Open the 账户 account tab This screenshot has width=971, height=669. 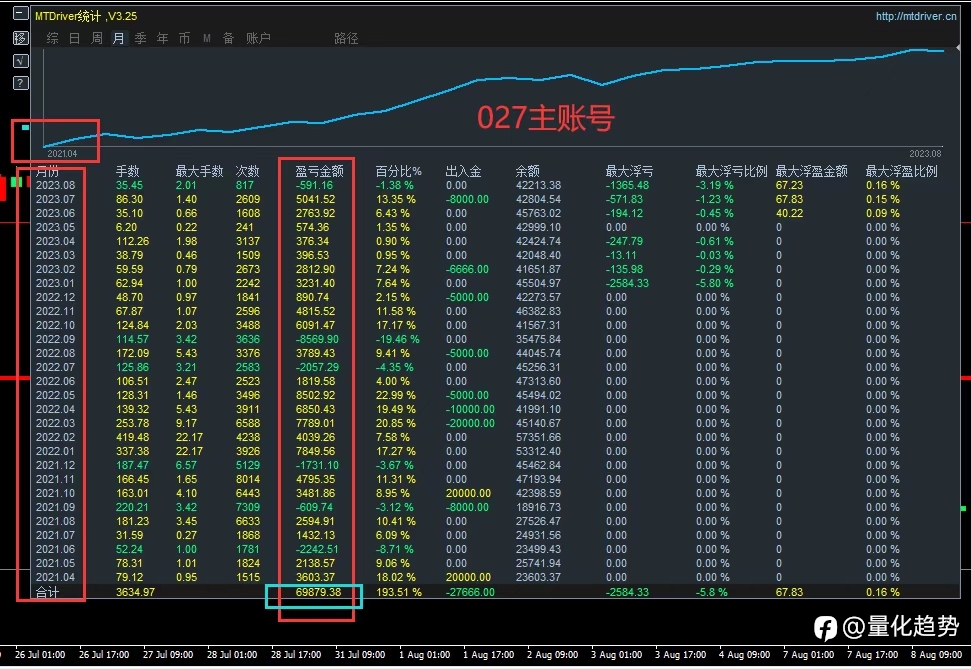coord(258,38)
